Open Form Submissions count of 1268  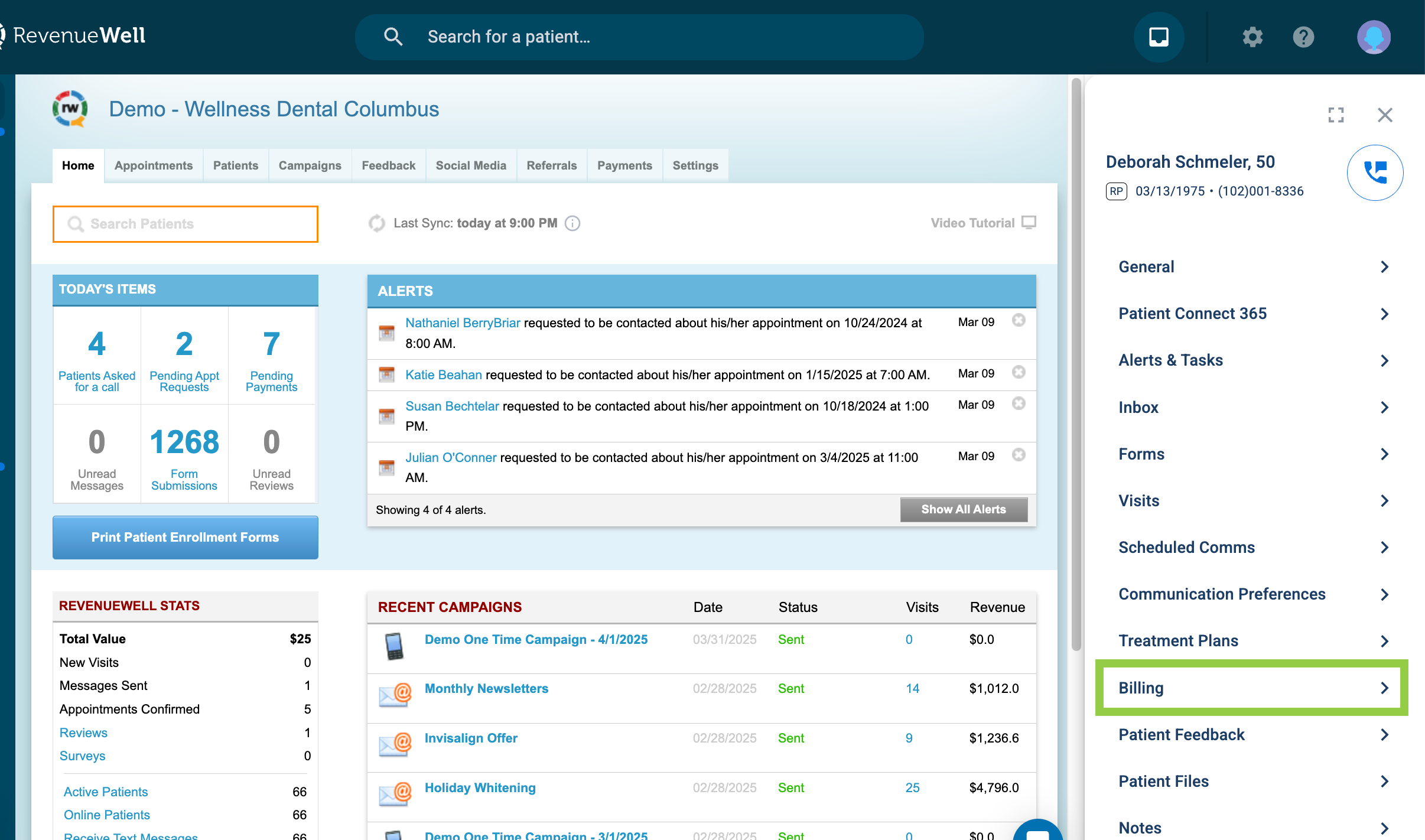(x=184, y=442)
